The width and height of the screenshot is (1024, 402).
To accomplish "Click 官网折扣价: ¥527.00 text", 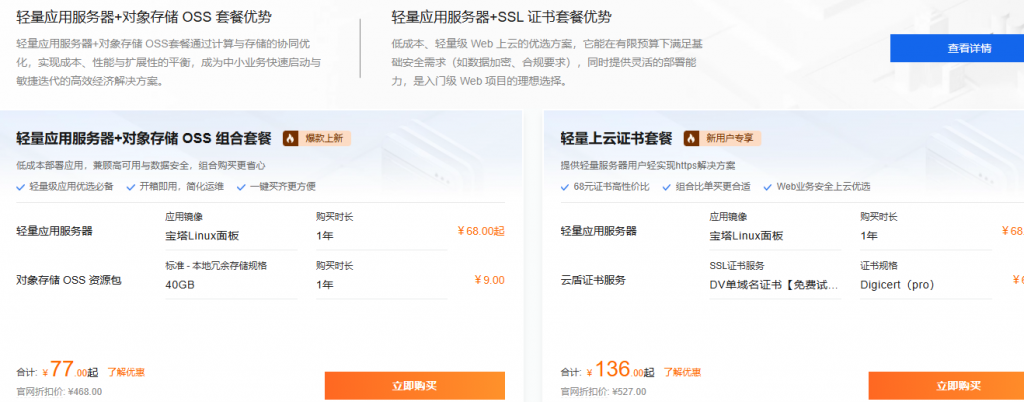I will (603, 392).
